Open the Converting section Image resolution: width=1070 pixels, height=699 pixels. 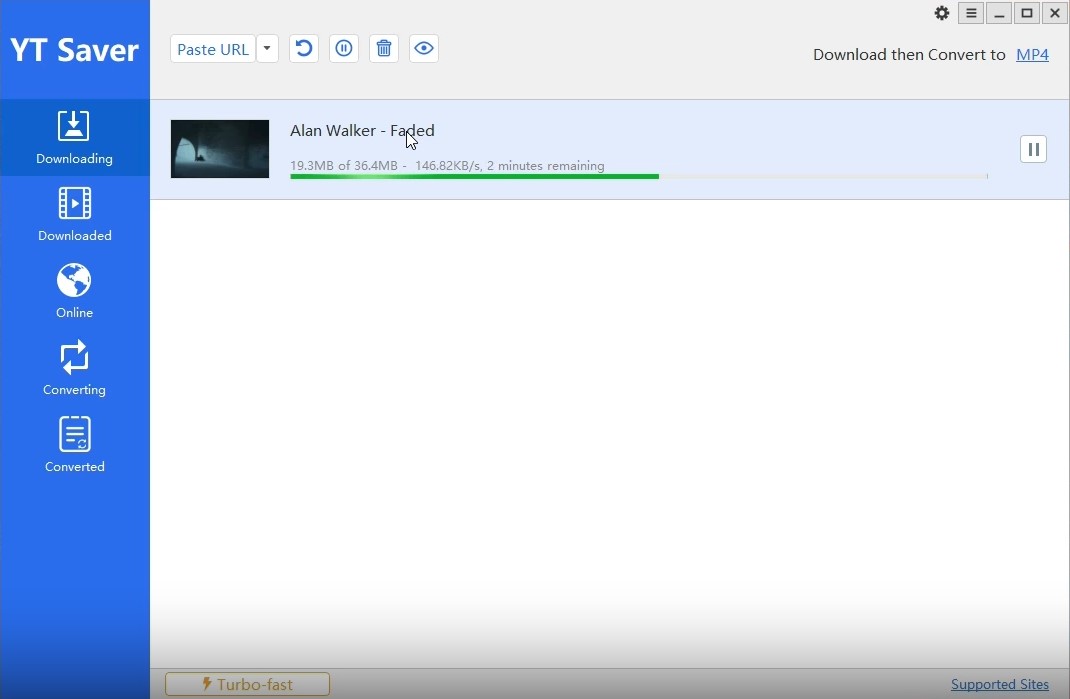pyautogui.click(x=74, y=369)
